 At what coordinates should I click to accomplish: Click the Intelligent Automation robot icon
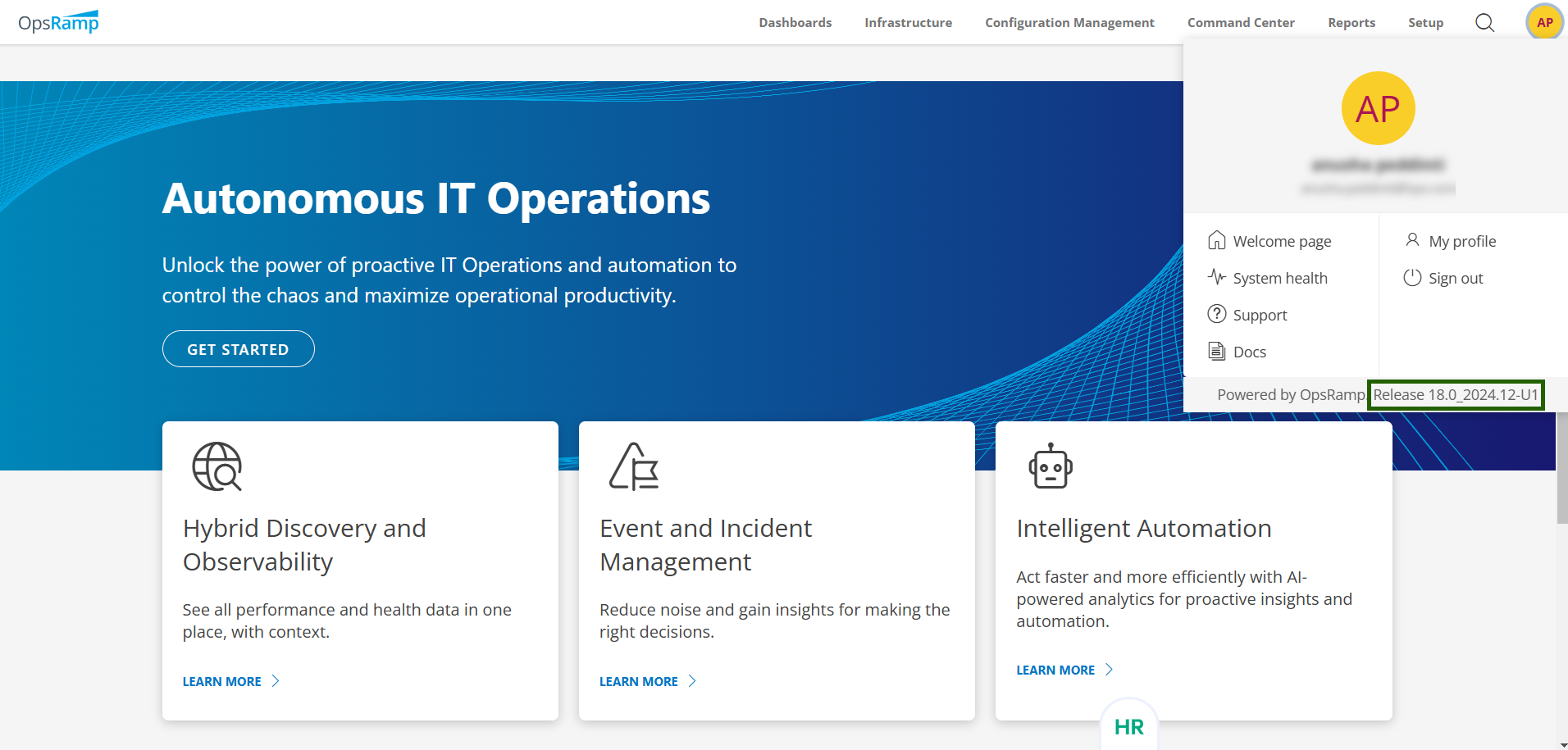click(x=1051, y=466)
